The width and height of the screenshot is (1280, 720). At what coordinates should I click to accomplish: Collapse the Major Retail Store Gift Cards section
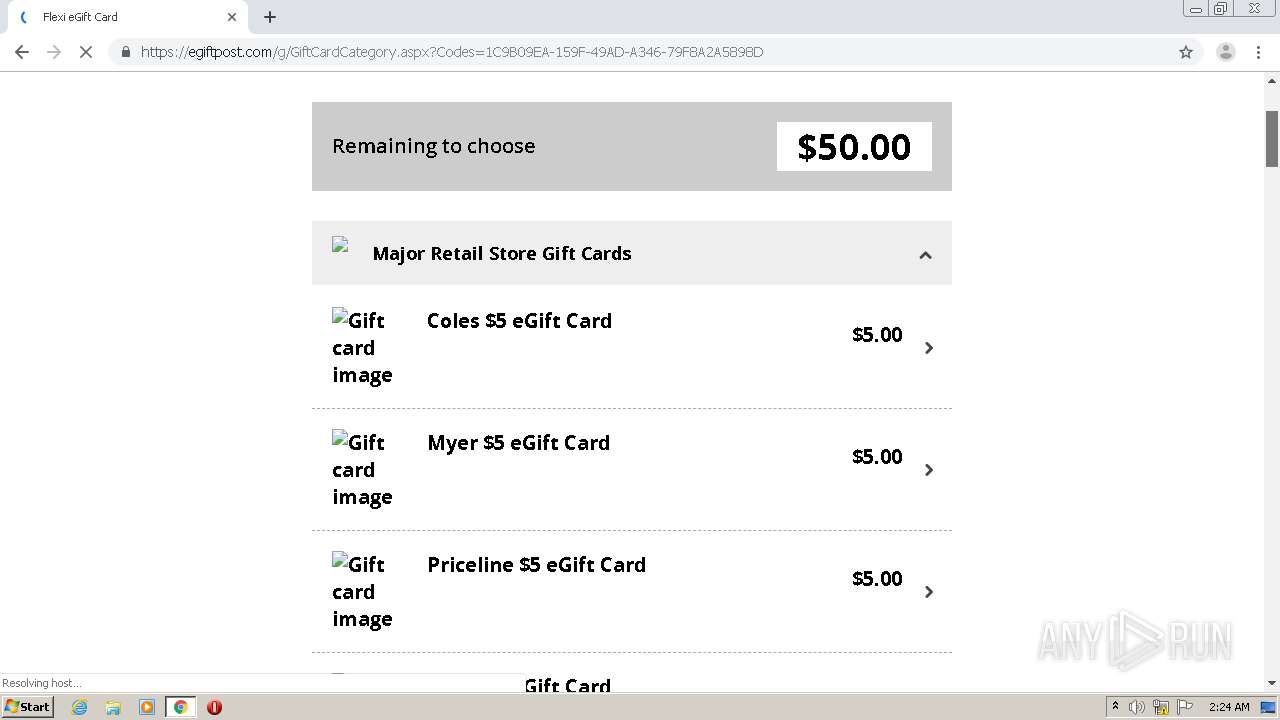click(x=925, y=255)
